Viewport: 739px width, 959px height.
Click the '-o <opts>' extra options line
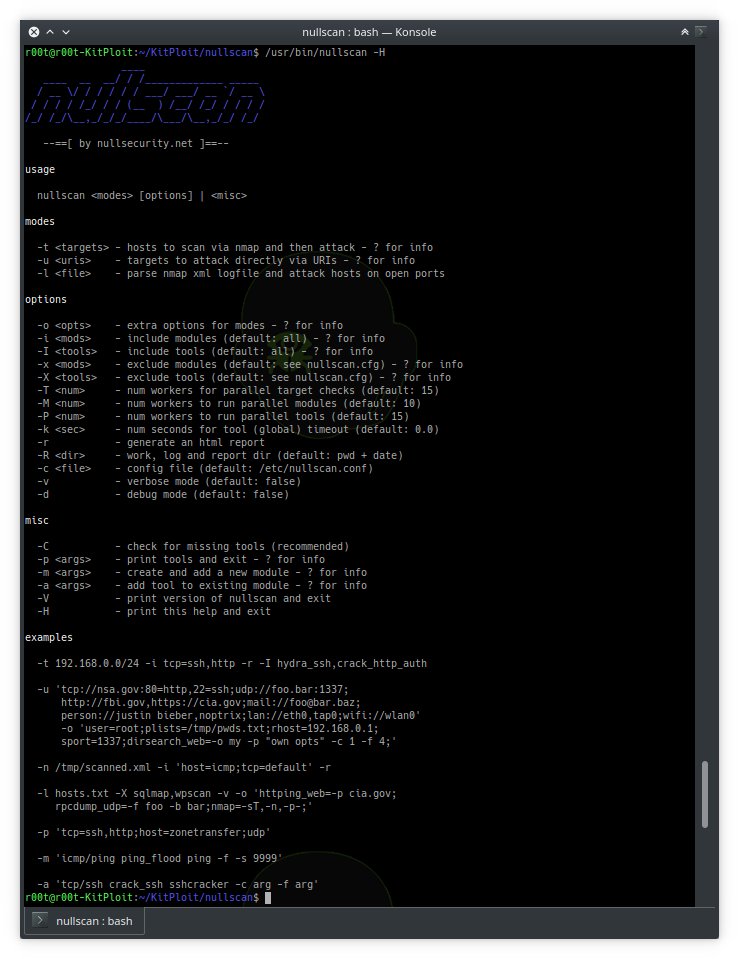[190, 325]
